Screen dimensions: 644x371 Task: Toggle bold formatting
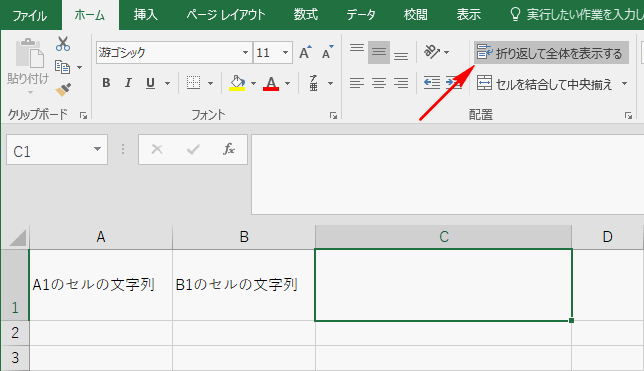pos(106,83)
